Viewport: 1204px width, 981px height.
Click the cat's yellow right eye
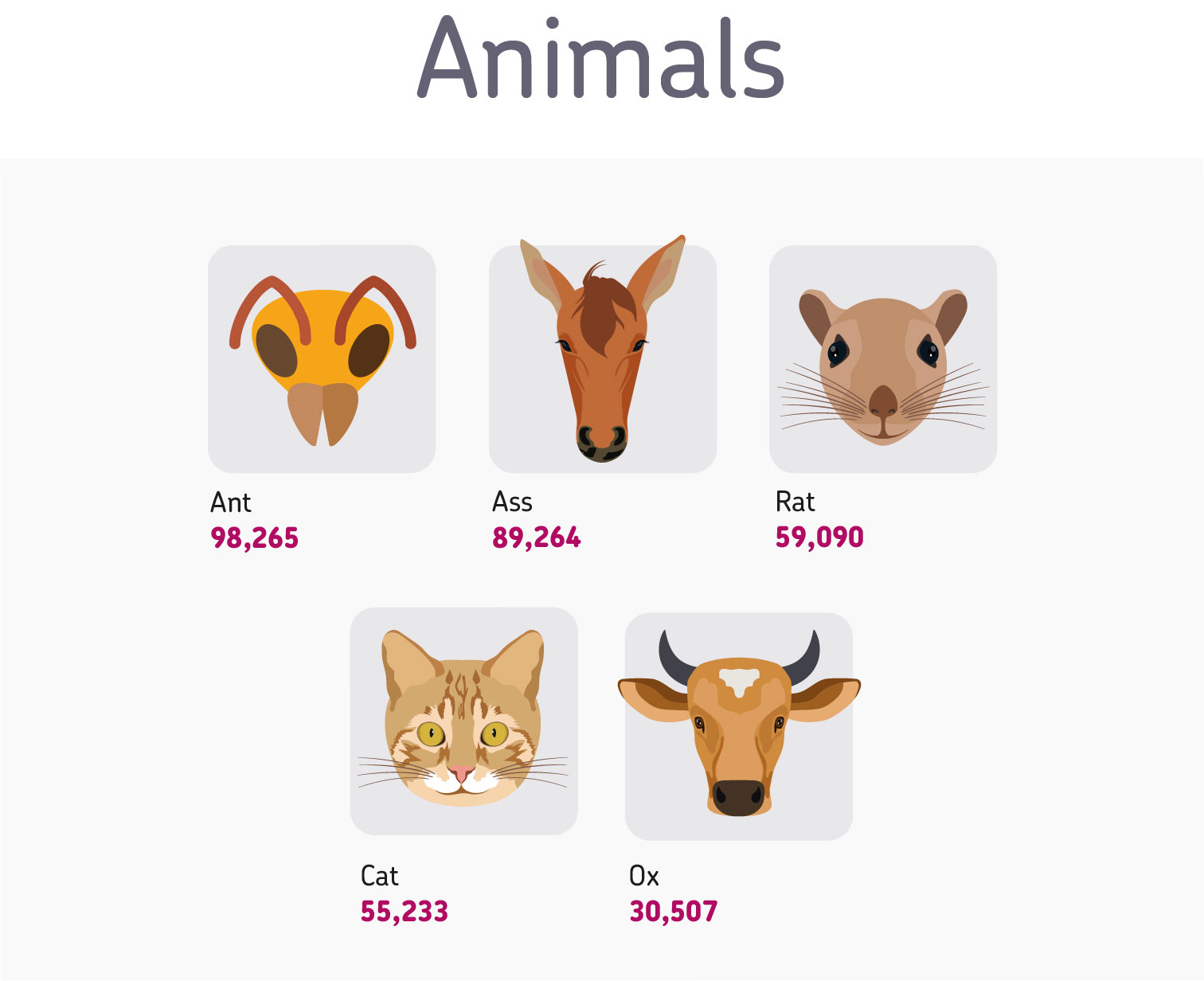coord(494,733)
